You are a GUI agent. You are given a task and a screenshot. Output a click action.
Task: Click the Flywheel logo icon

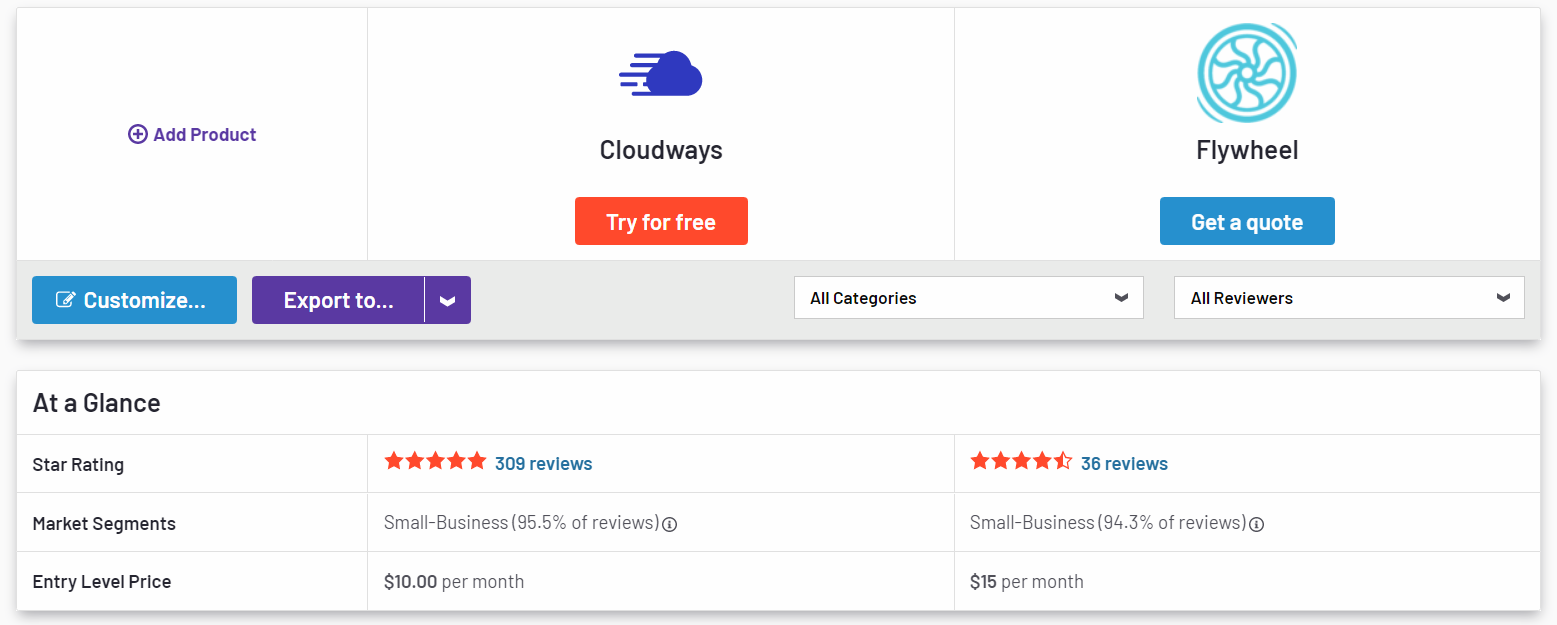(x=1247, y=74)
